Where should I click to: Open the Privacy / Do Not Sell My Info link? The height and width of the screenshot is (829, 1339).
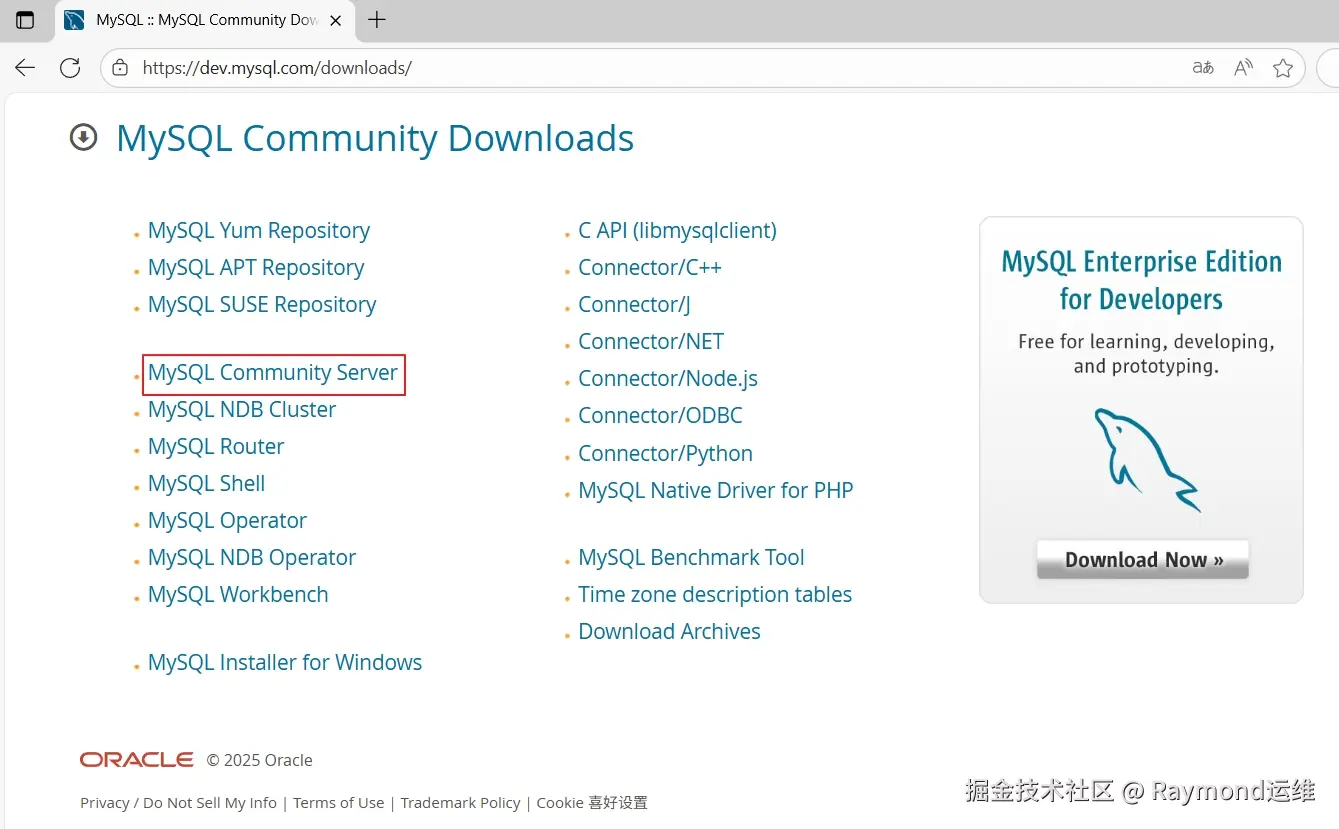[178, 802]
